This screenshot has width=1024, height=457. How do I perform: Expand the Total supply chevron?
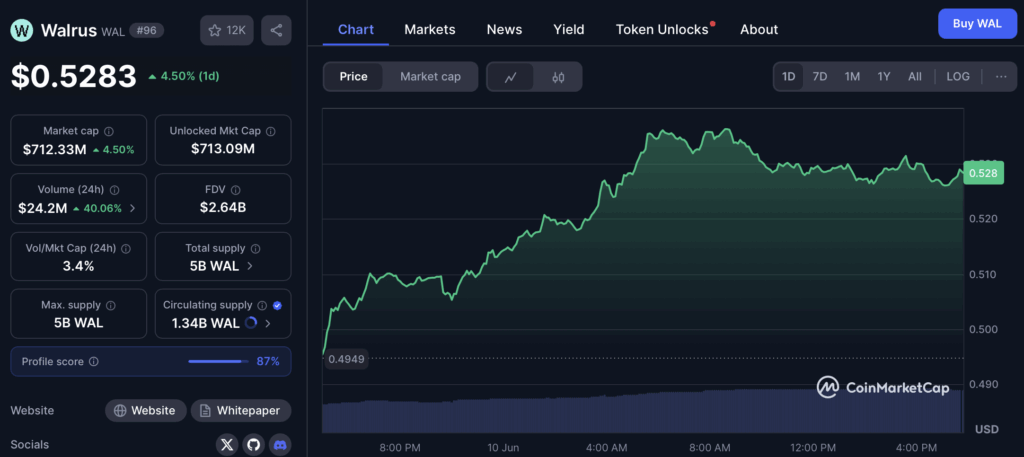point(251,266)
